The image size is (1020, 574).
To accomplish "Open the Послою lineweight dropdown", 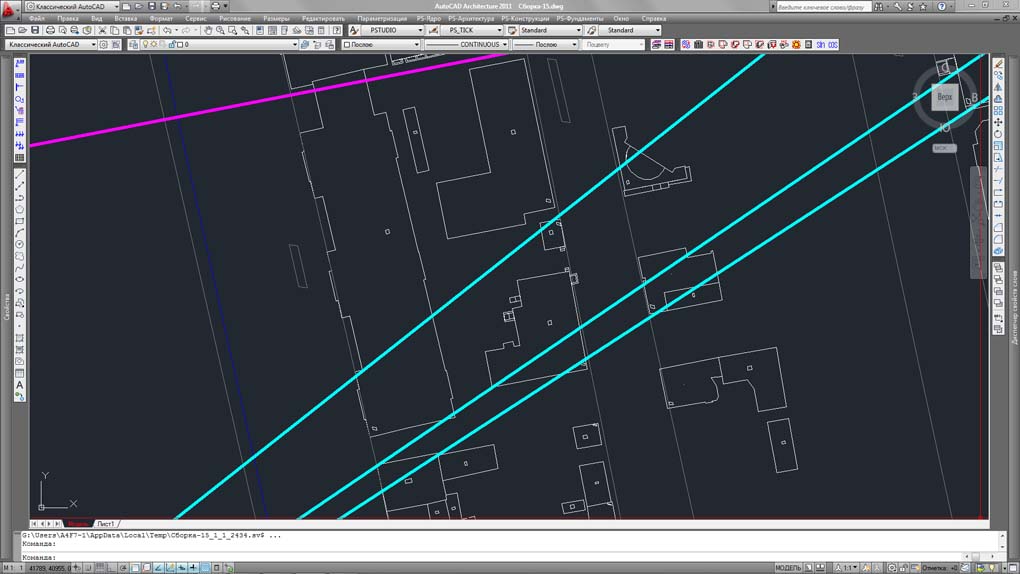I will click(x=545, y=45).
